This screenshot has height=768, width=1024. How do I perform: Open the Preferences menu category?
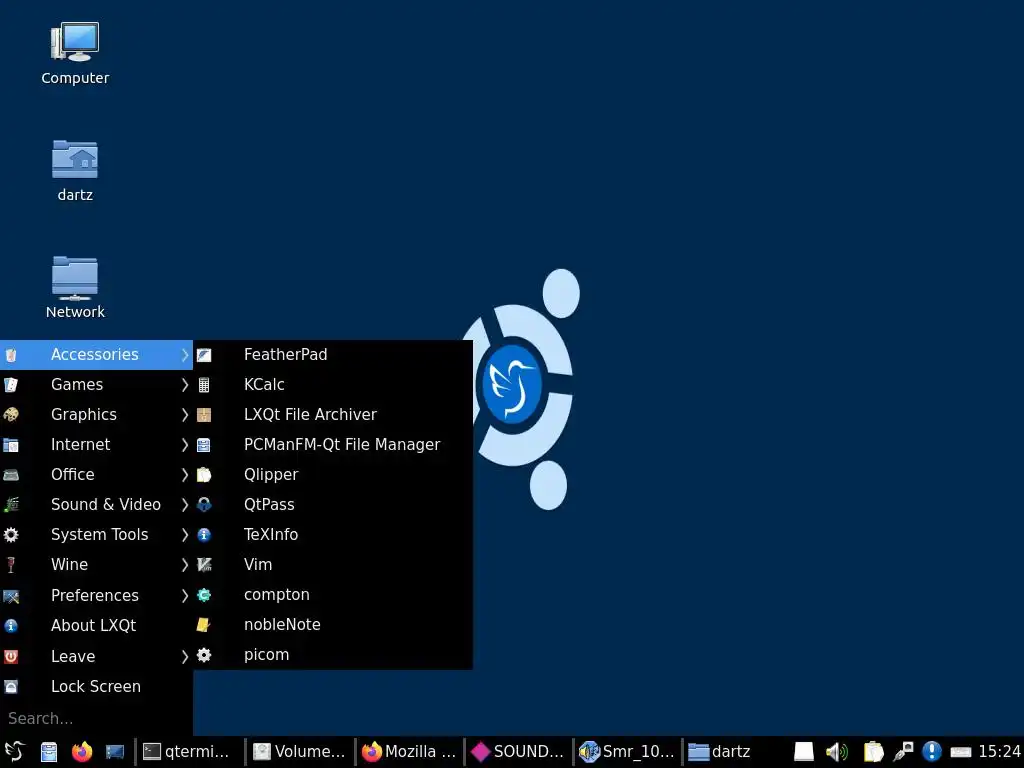click(96, 596)
